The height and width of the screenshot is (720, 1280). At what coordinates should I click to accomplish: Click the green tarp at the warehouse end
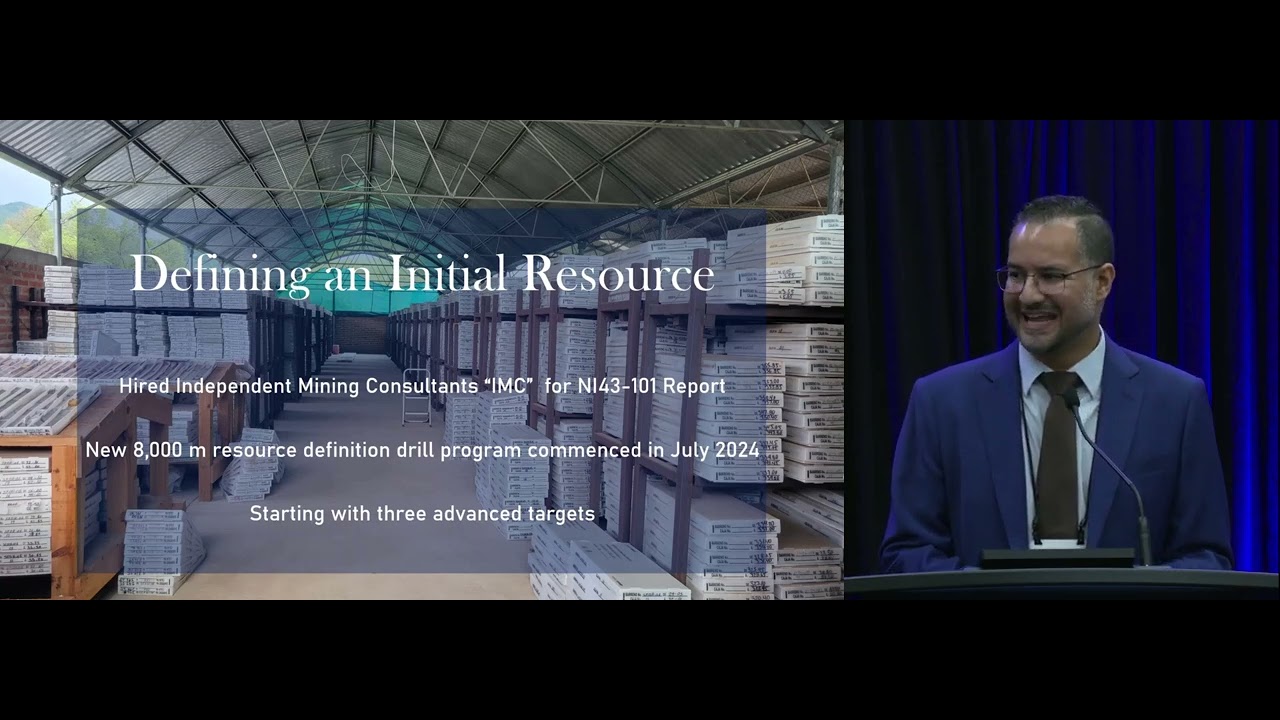tap(370, 290)
